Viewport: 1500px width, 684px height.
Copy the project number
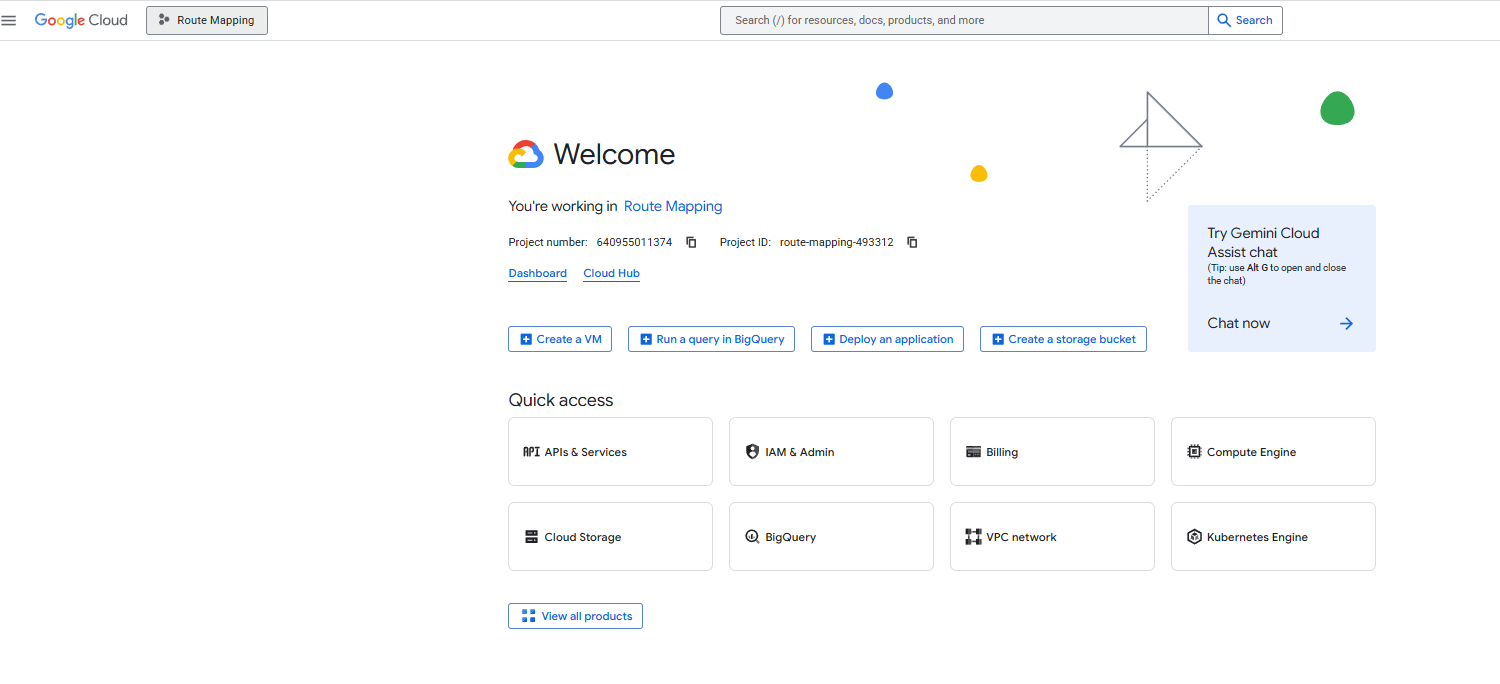pos(691,242)
